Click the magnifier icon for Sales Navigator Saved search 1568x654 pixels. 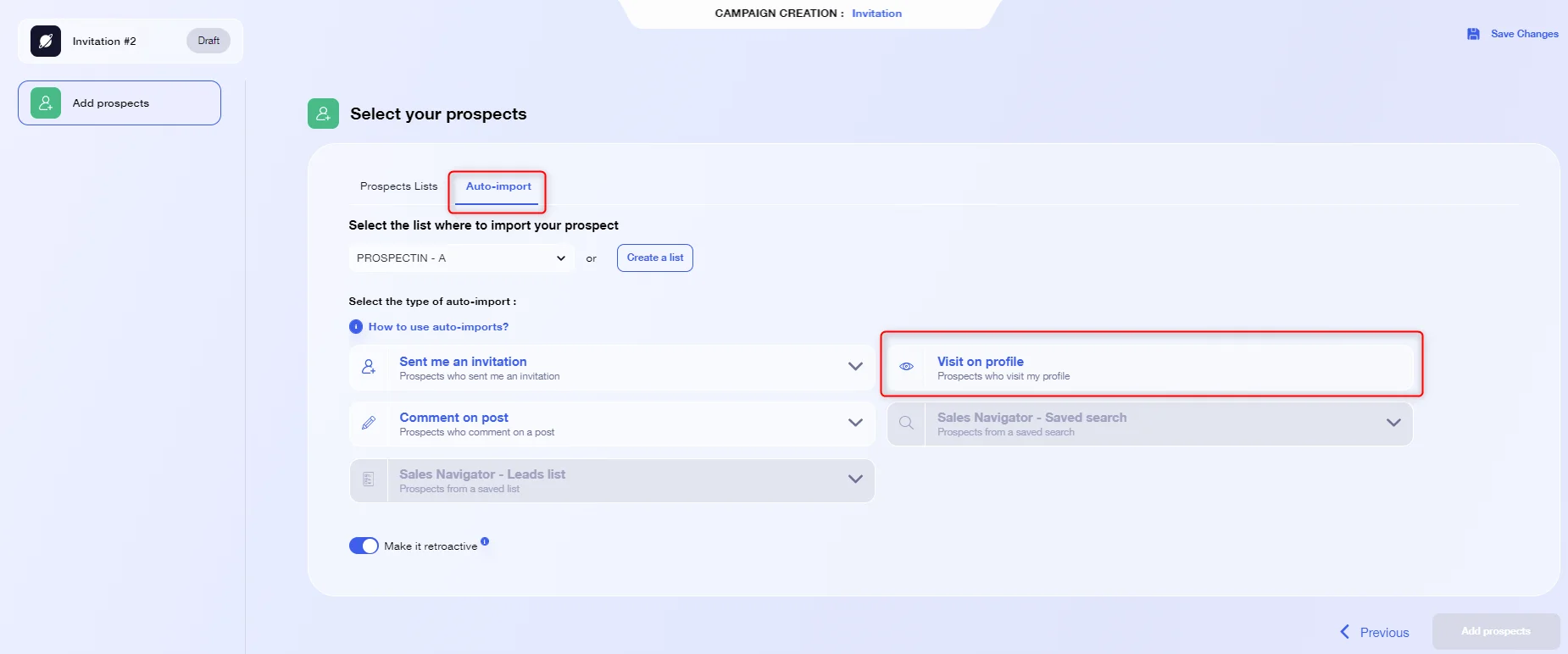pos(906,423)
